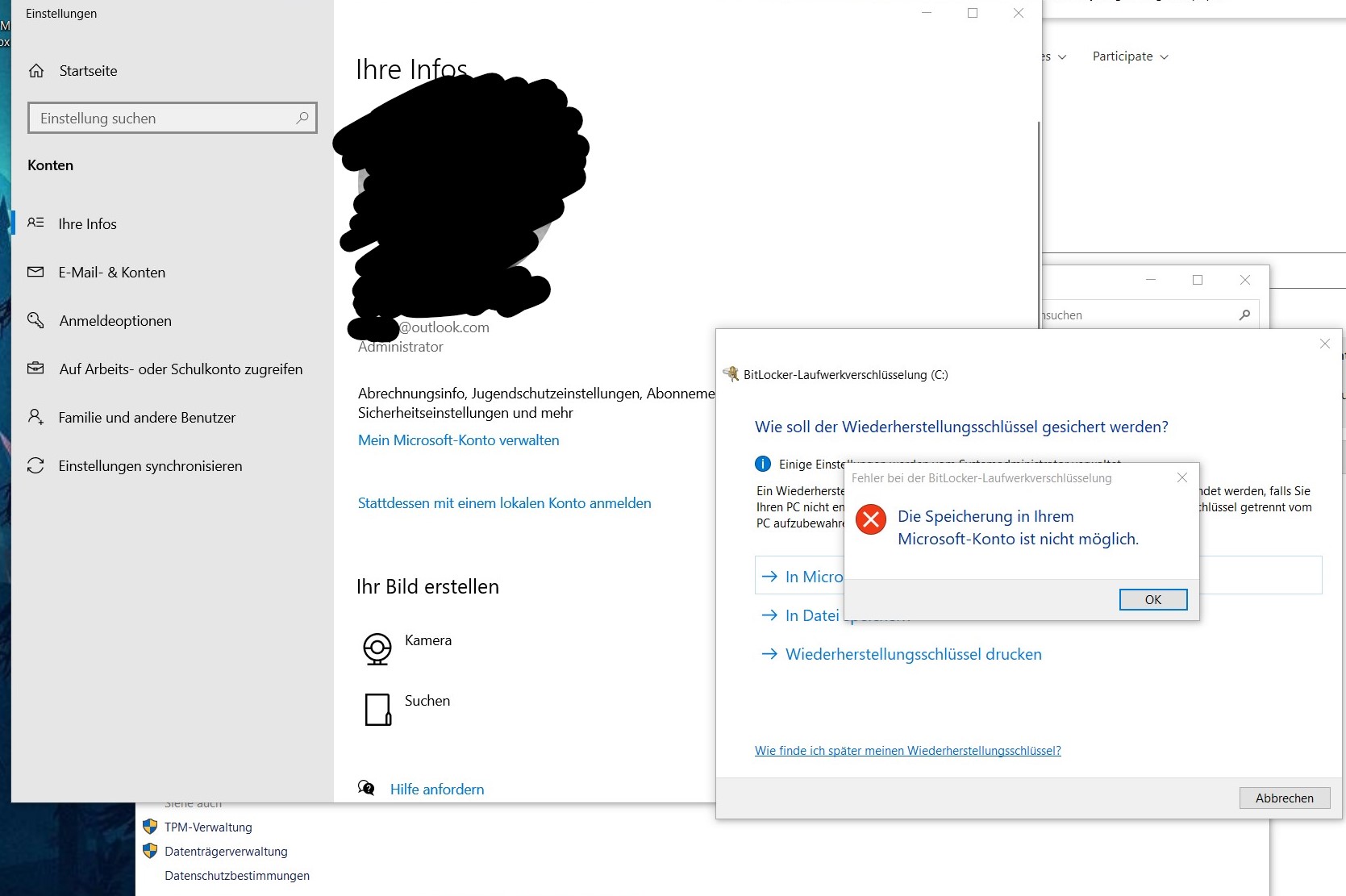This screenshot has width=1346, height=896.
Task: Click the Konten section heading
Action: pyautogui.click(x=50, y=165)
